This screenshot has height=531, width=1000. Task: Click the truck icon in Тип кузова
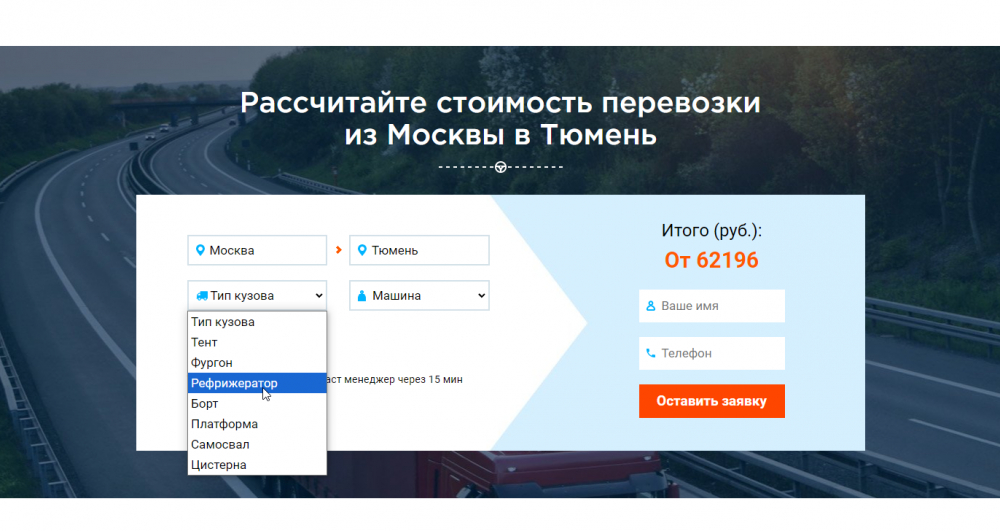(202, 296)
